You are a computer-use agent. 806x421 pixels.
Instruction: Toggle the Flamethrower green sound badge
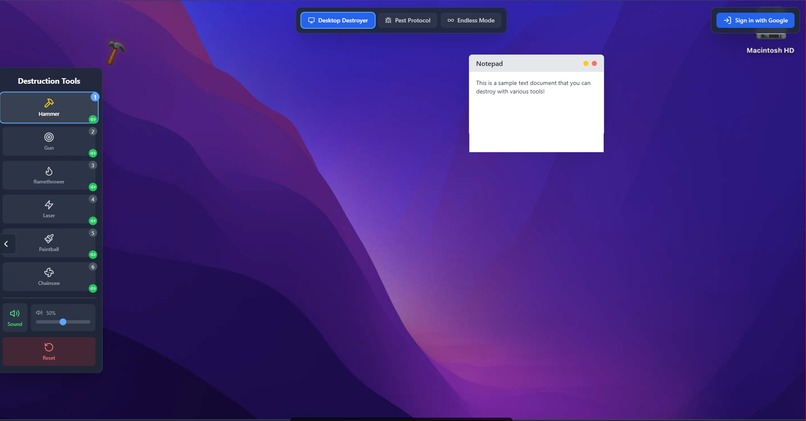(x=93, y=187)
